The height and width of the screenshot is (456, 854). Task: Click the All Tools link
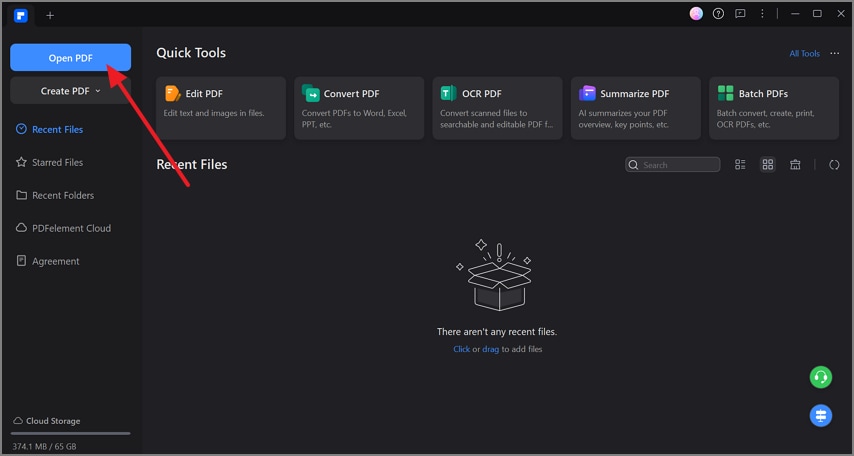(804, 54)
